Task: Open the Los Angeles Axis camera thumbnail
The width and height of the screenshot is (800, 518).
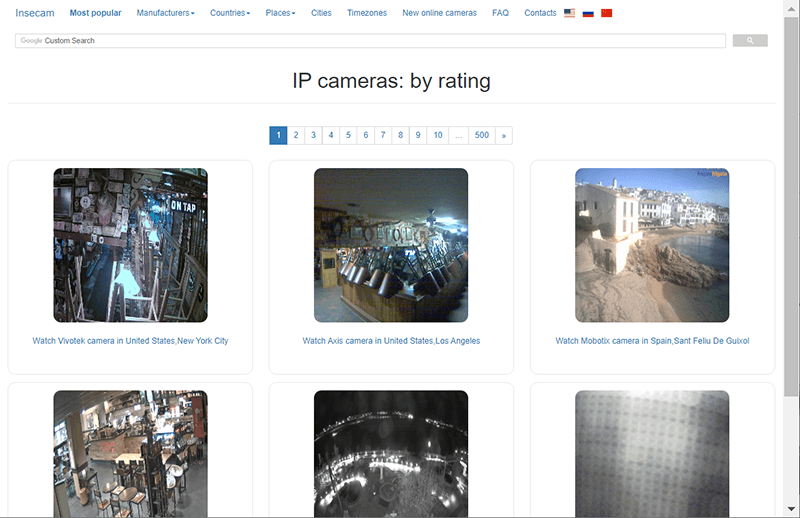Action: [x=391, y=245]
